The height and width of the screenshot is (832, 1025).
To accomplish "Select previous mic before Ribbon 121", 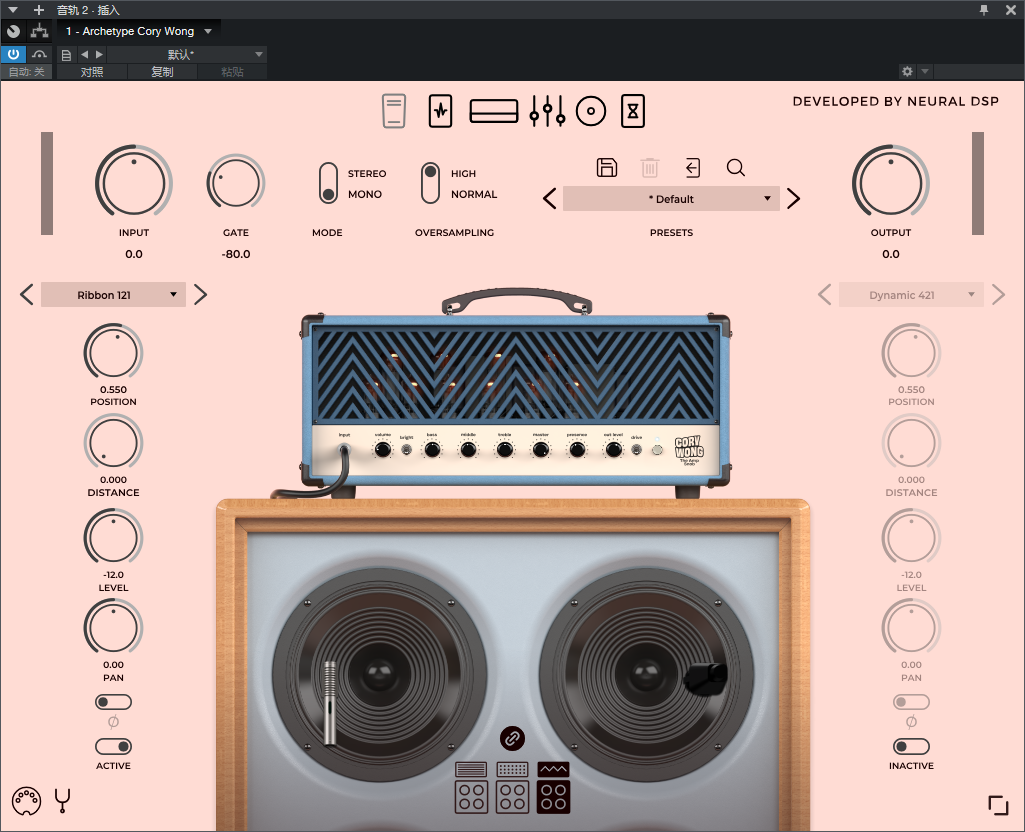I will pos(27,295).
